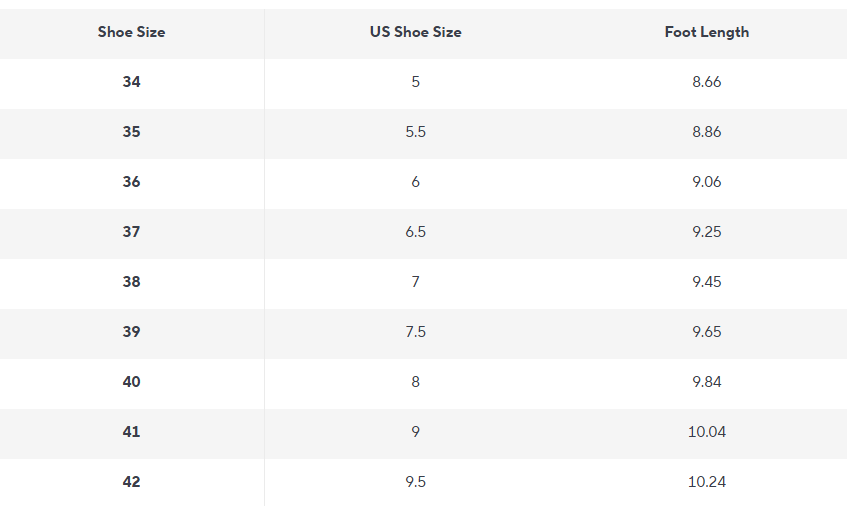The width and height of the screenshot is (856, 506).
Task: Click the "Foot Length" column header
Action: coord(706,32)
